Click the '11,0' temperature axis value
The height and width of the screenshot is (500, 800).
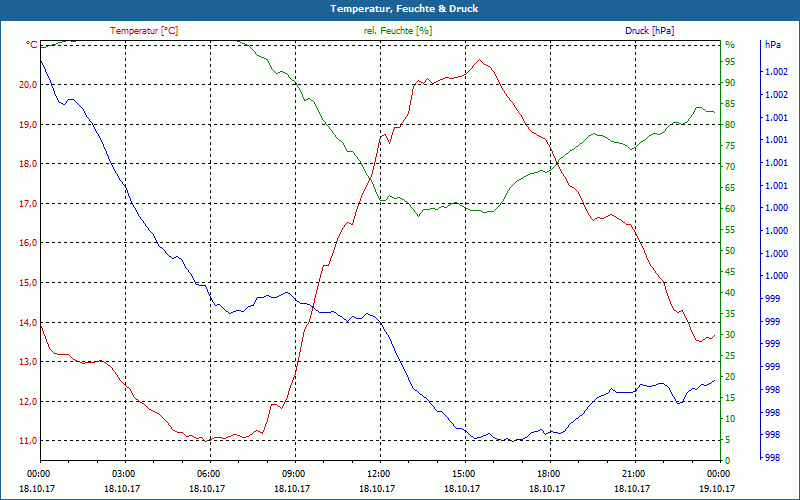click(28, 441)
